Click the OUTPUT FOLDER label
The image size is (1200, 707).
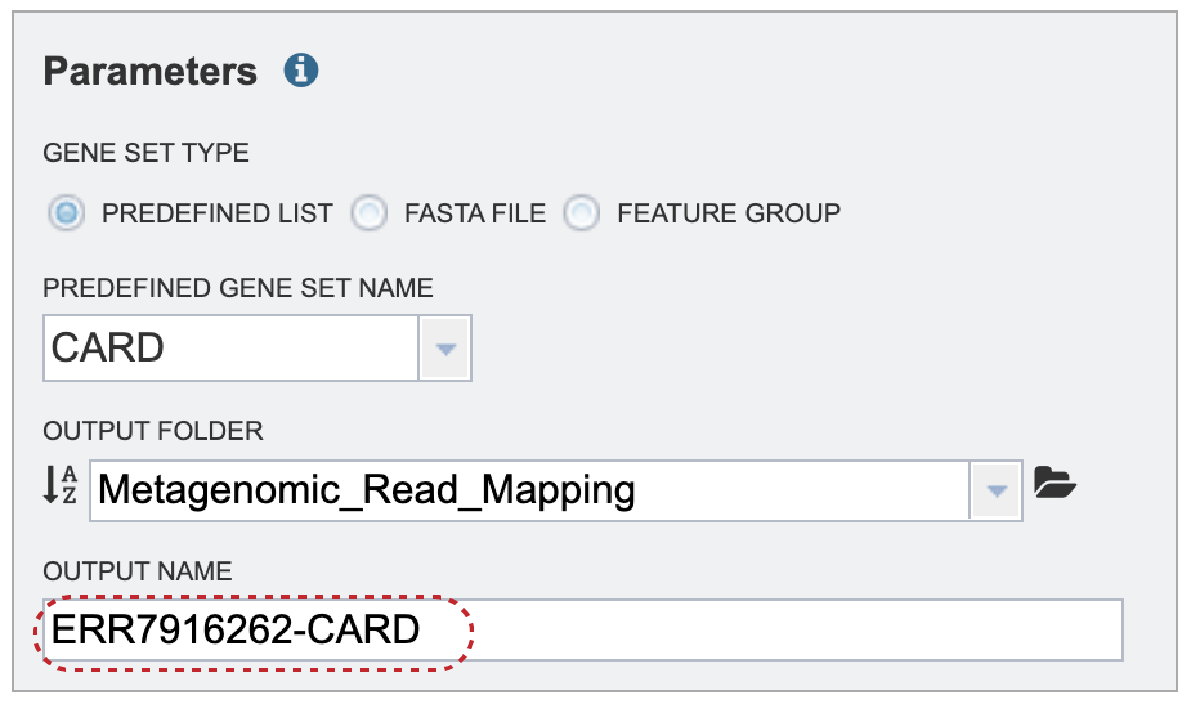pyautogui.click(x=153, y=430)
